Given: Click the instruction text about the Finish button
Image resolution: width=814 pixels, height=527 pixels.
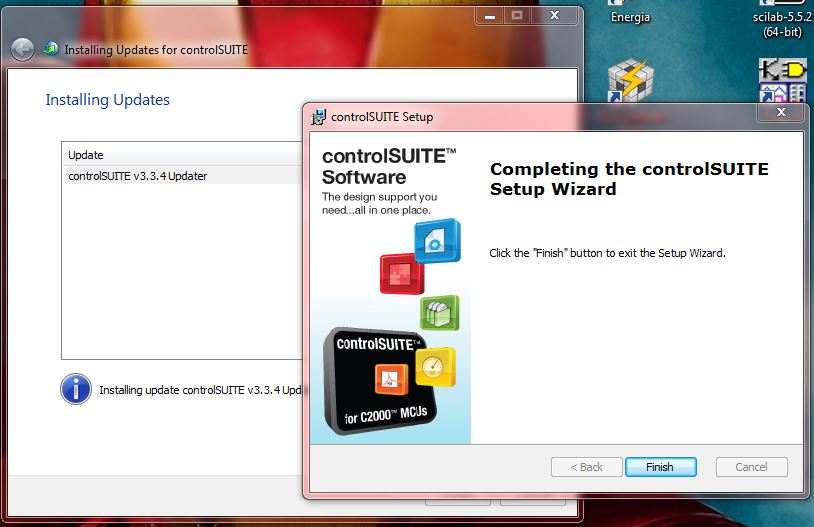Looking at the screenshot, I should coord(607,253).
